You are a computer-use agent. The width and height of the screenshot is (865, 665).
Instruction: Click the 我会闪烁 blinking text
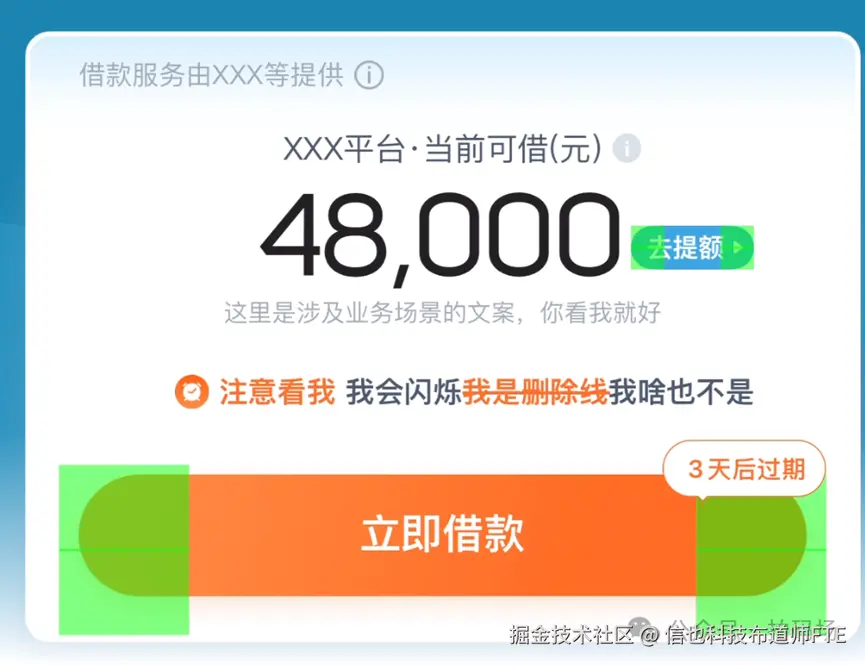[404, 392]
